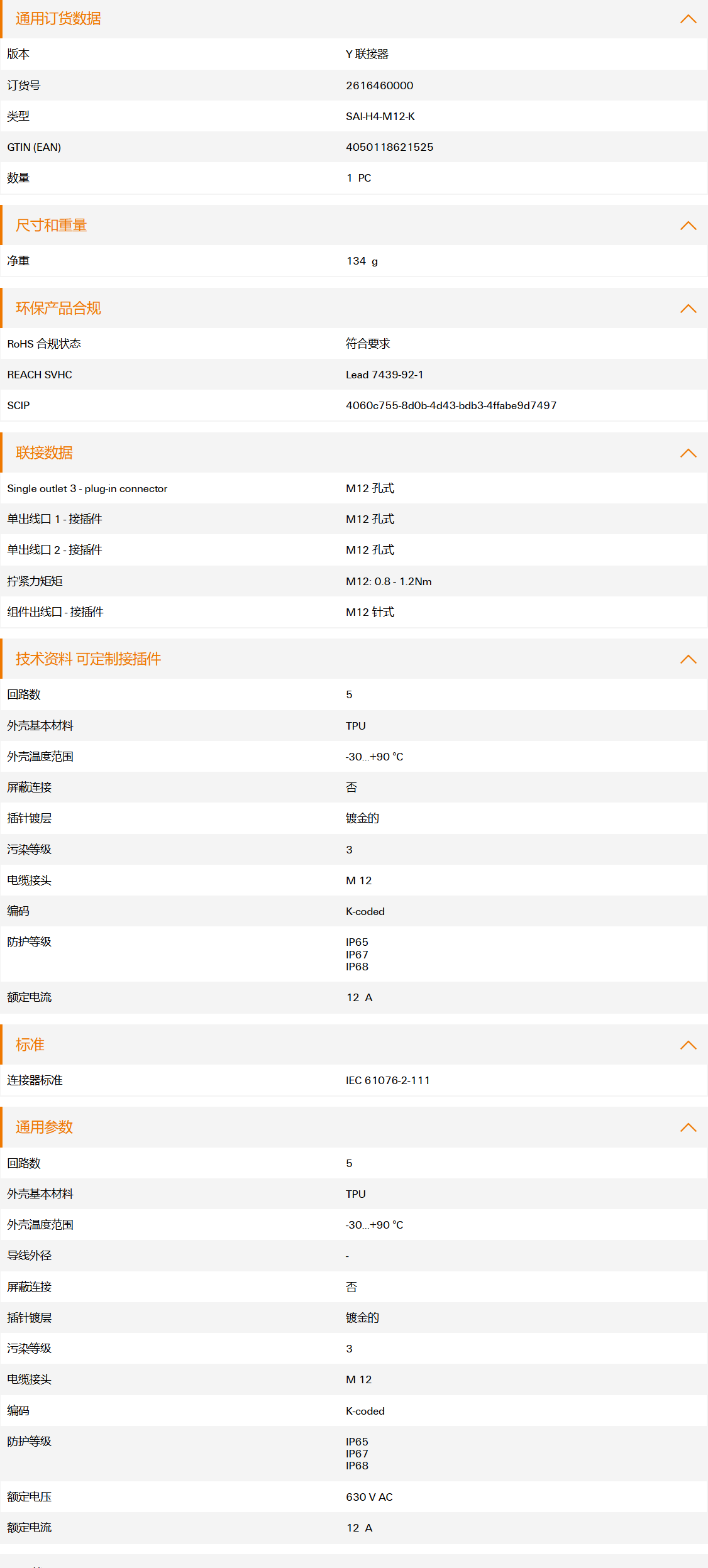Collapse the 通用订货数据 section chevron
The image size is (708, 1568).
click(x=689, y=19)
